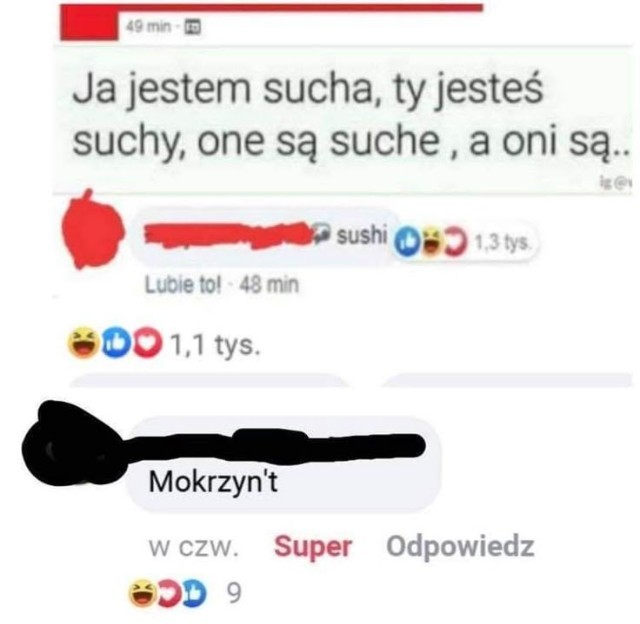Click the heart icon under Mokrzyn't comment

tap(172, 593)
